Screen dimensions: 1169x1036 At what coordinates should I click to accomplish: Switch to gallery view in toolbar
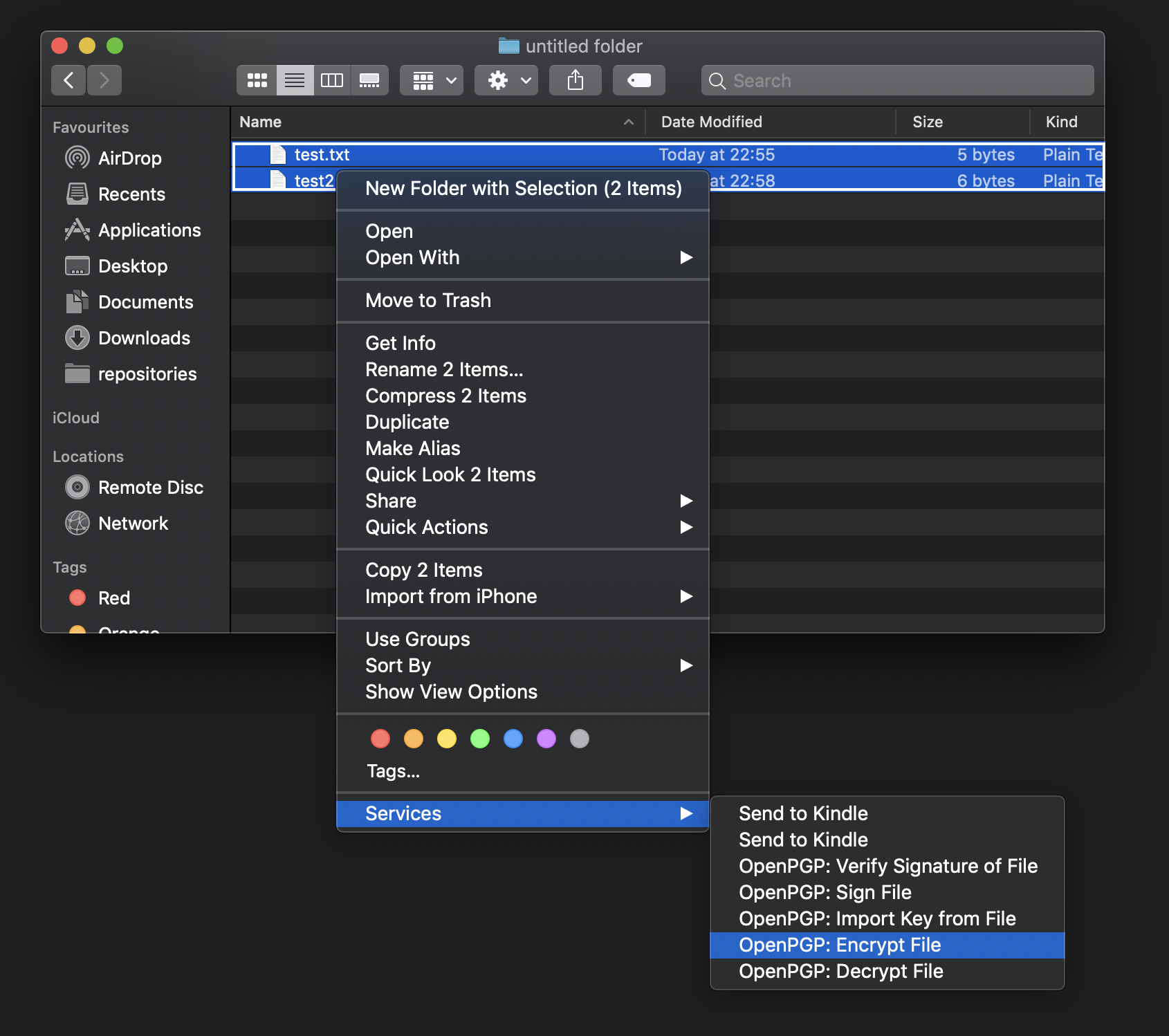369,80
